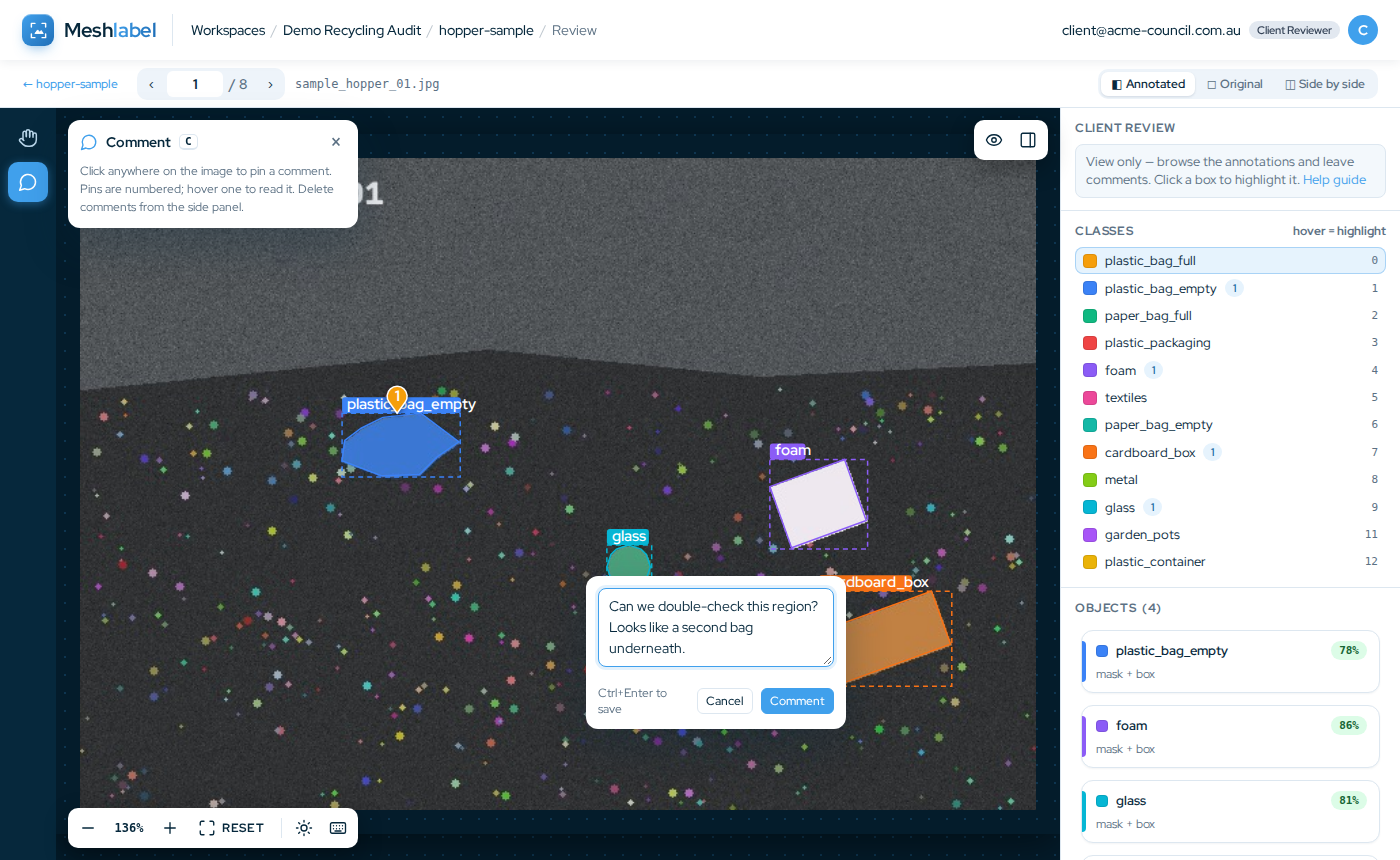1400x860 pixels.
Task: Zoom in with the plus icon
Action: pyautogui.click(x=170, y=828)
